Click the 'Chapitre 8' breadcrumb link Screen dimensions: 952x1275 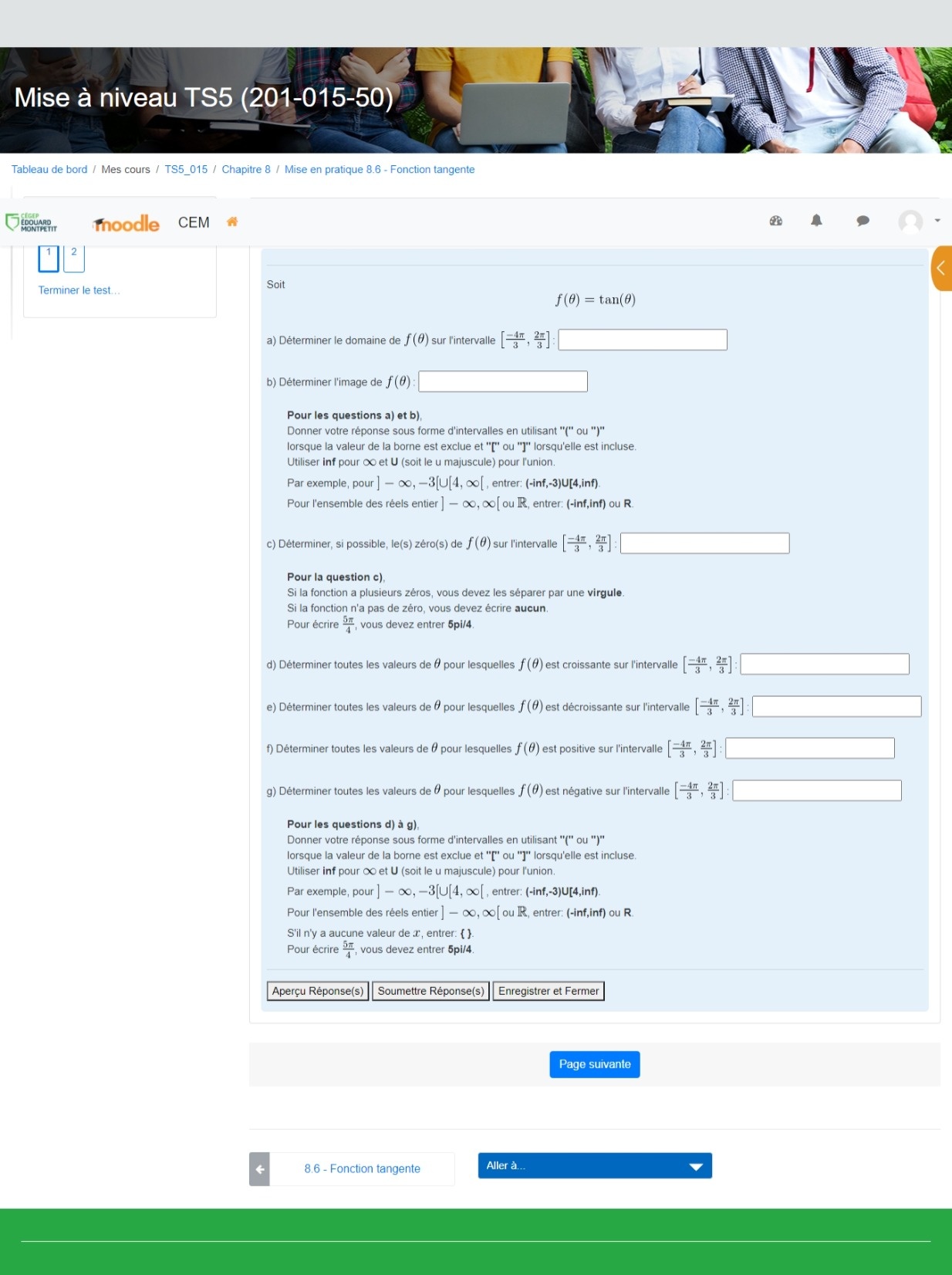(x=245, y=170)
